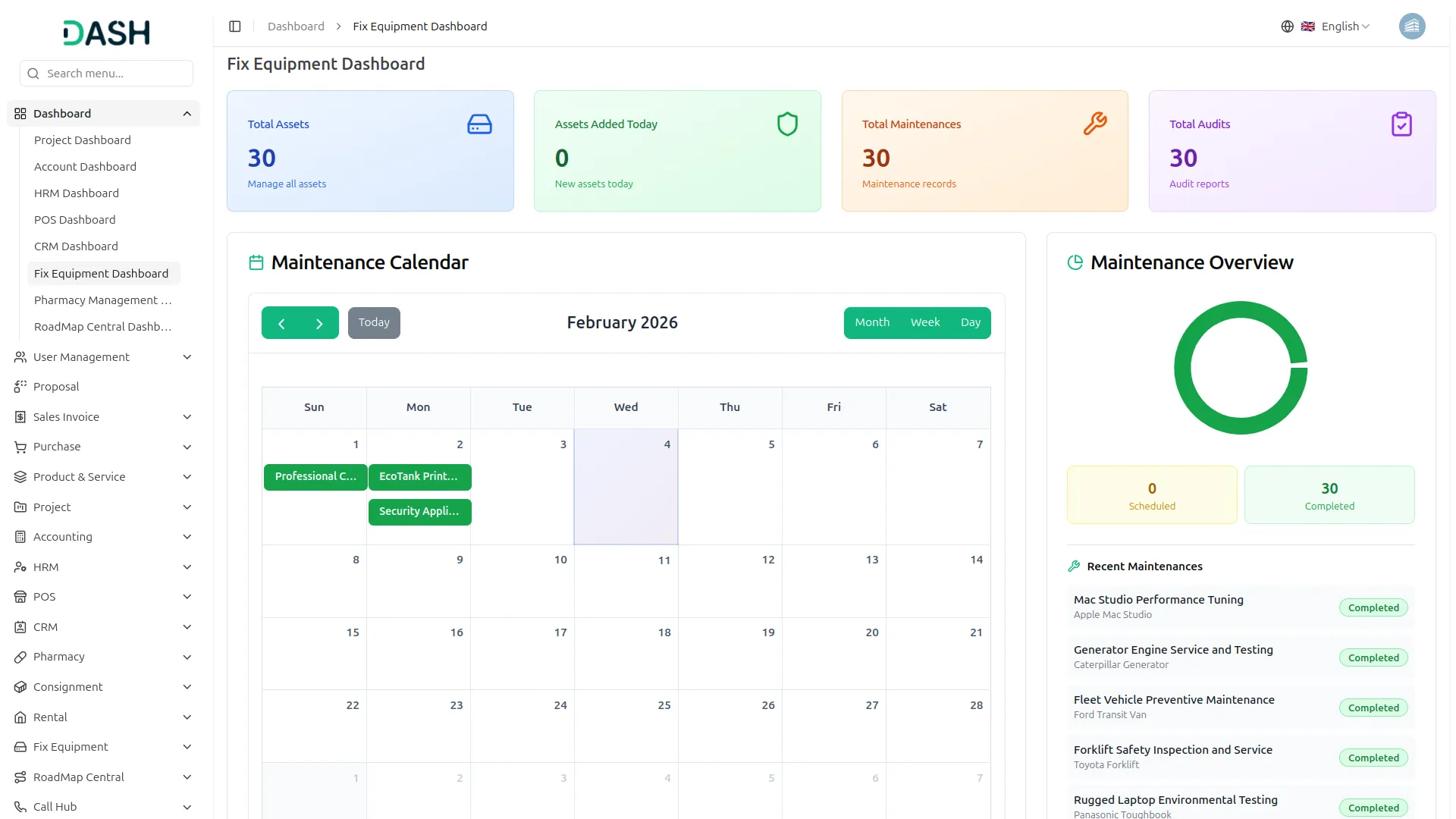Click the Total Audits clipboard icon
The height and width of the screenshot is (819, 1456).
coord(1401,124)
